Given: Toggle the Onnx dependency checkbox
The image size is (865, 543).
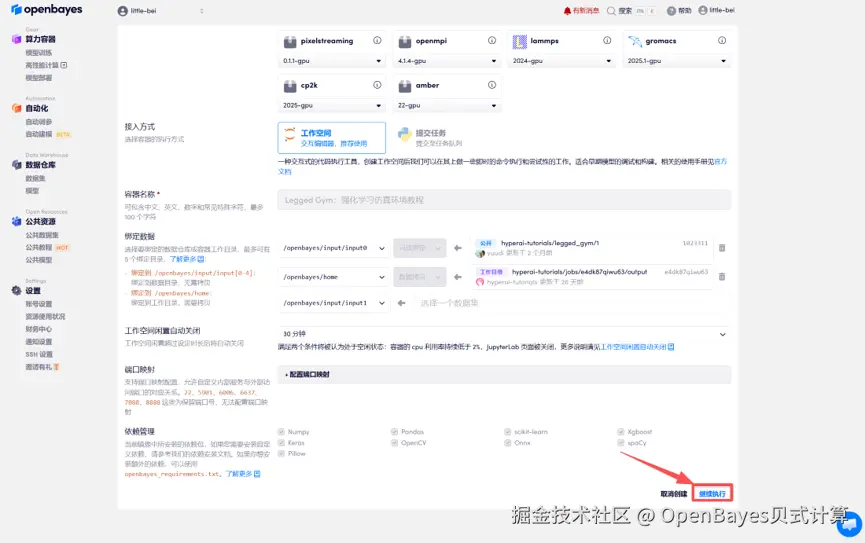Looking at the screenshot, I should [508, 443].
